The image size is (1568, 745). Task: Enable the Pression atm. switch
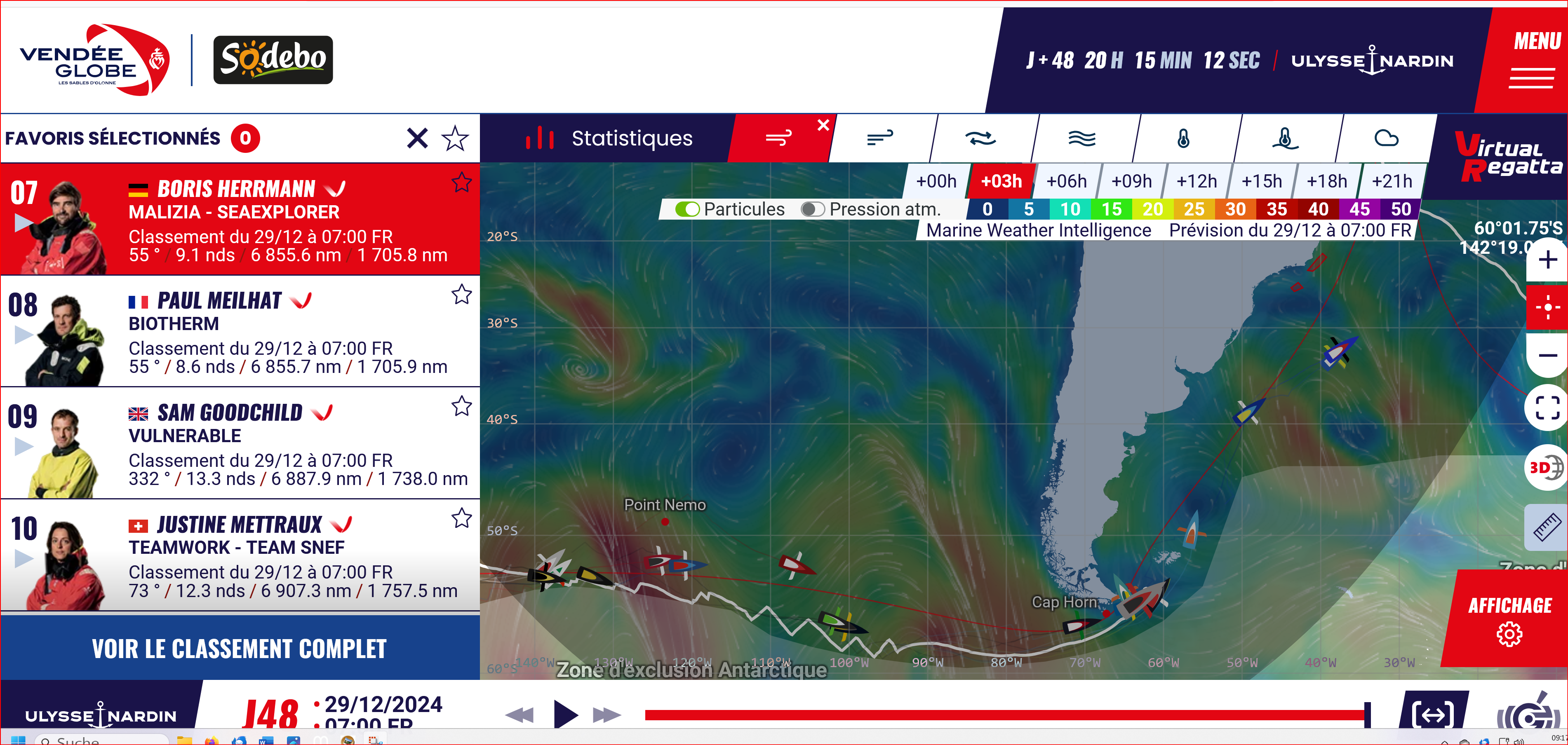coord(813,209)
